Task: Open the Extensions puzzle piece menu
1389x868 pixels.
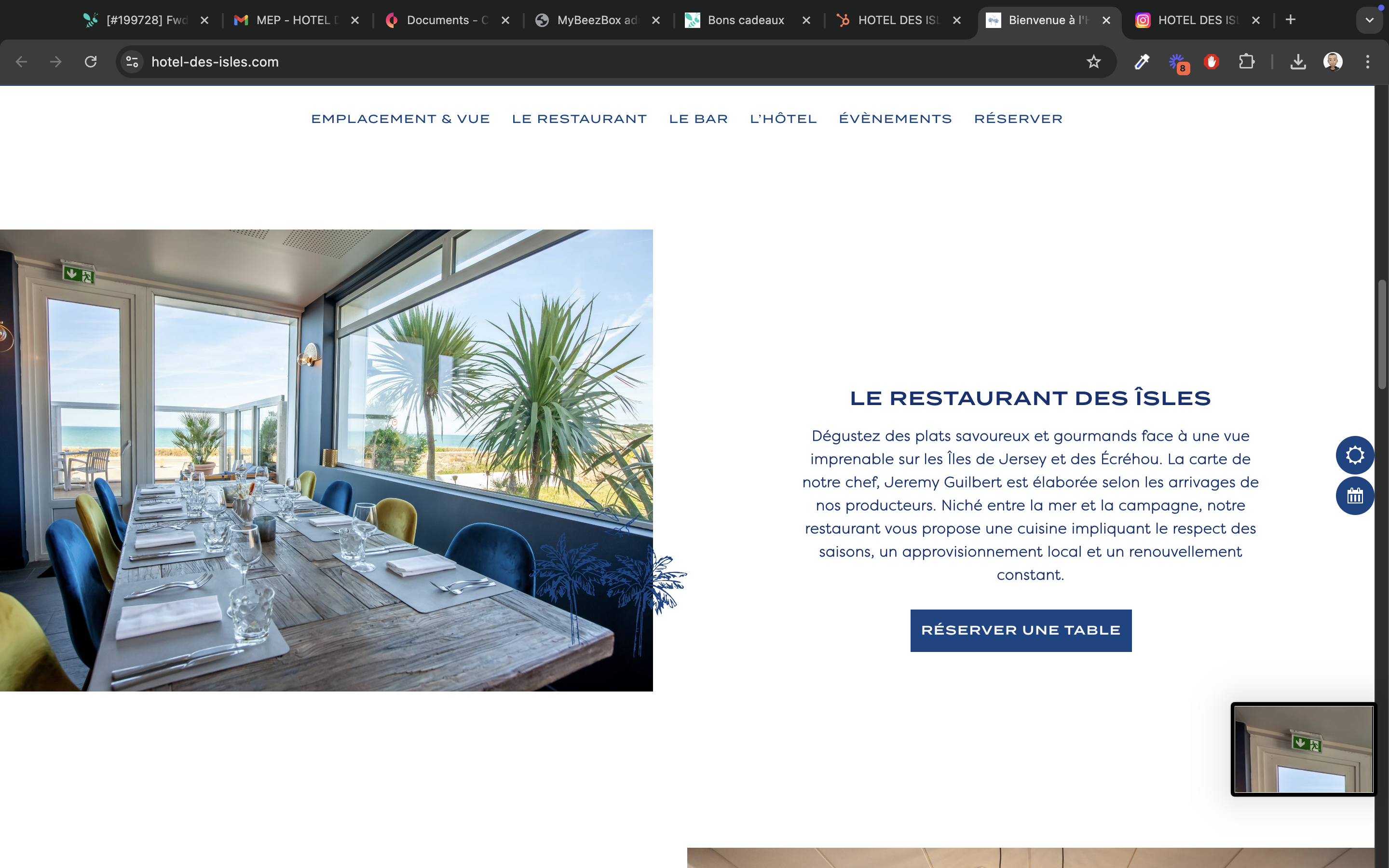Action: (x=1247, y=61)
